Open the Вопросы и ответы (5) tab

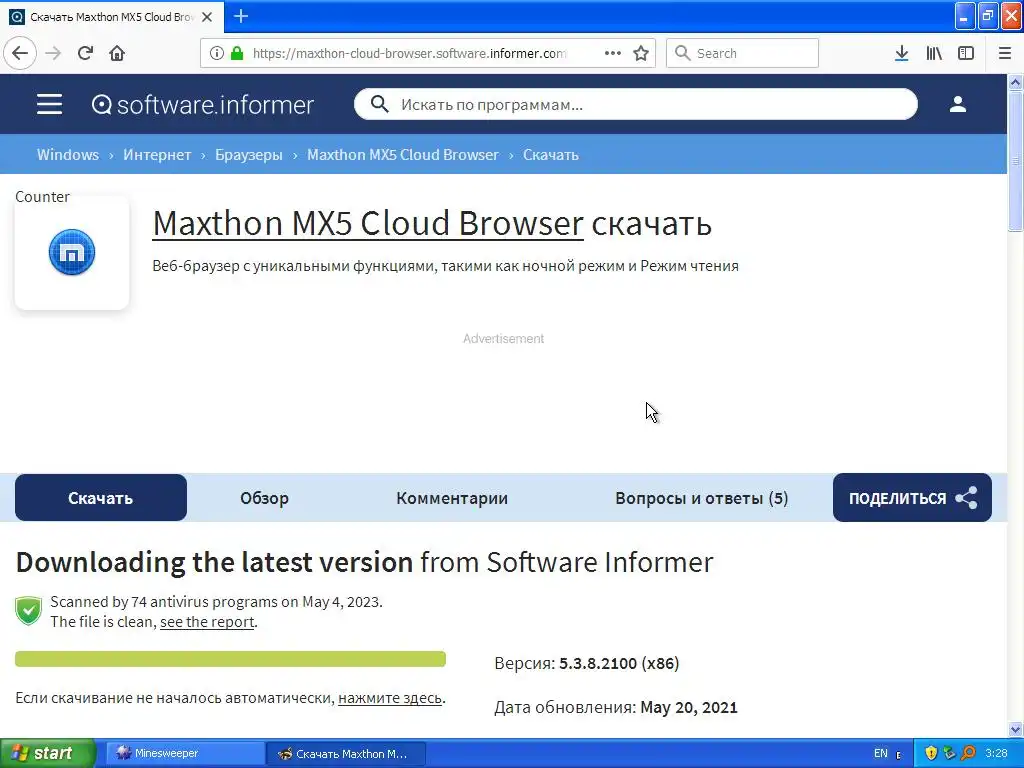701,498
